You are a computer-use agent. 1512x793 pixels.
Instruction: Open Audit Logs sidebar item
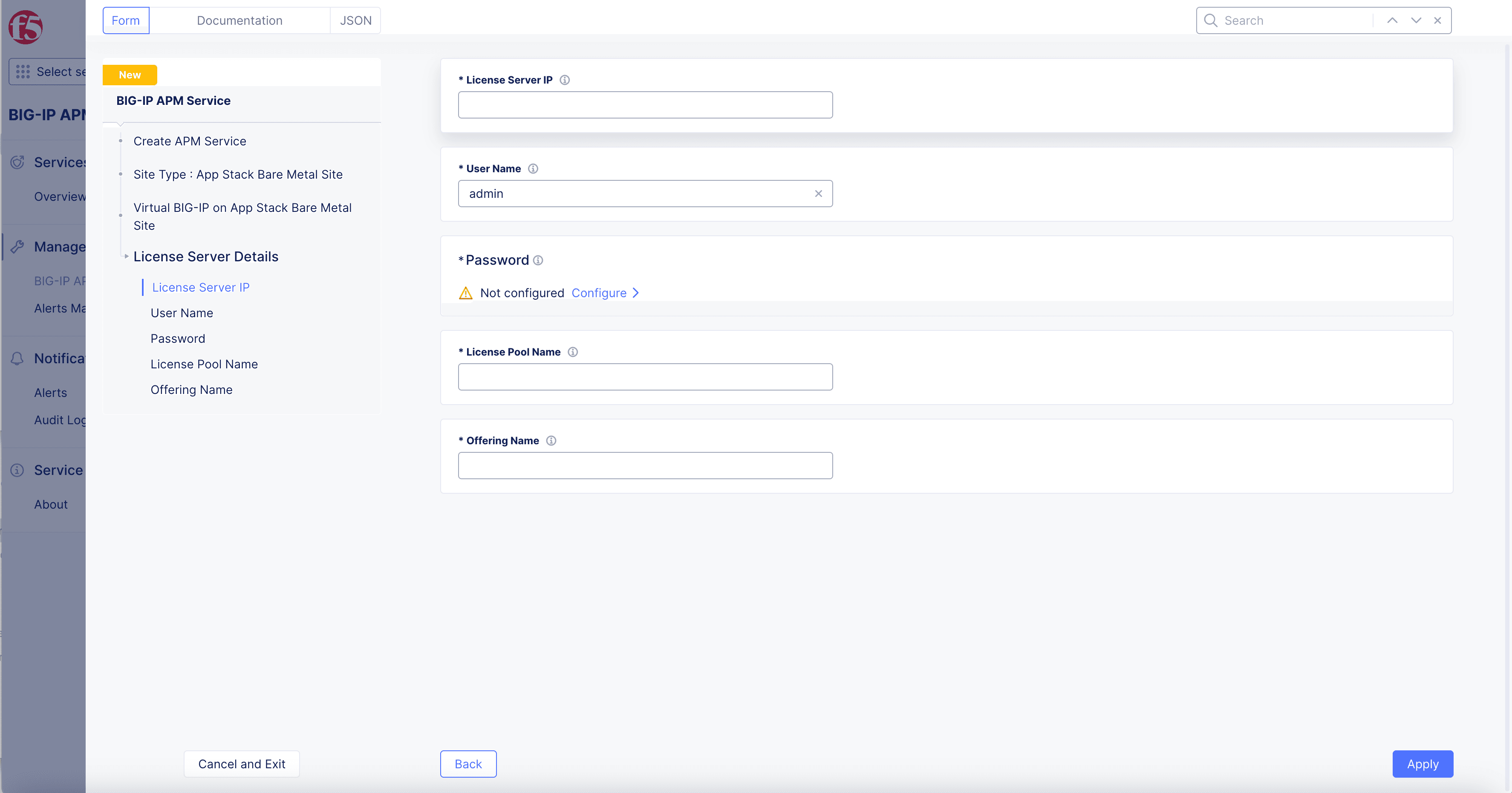point(59,420)
